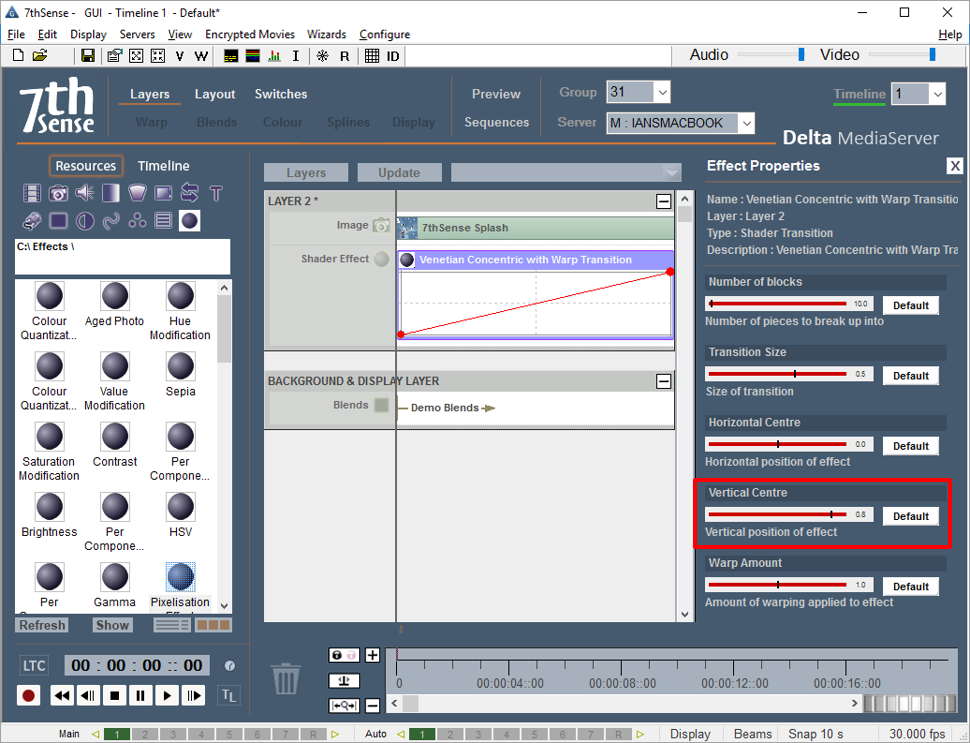Click the histogram bars toolbar icon
The image size is (970, 743).
(274, 56)
